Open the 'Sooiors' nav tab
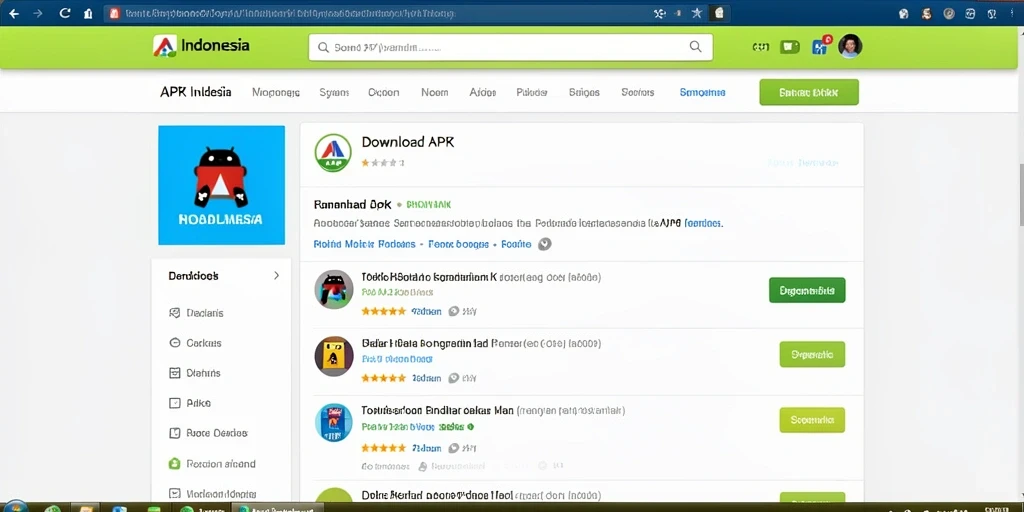 (x=637, y=93)
